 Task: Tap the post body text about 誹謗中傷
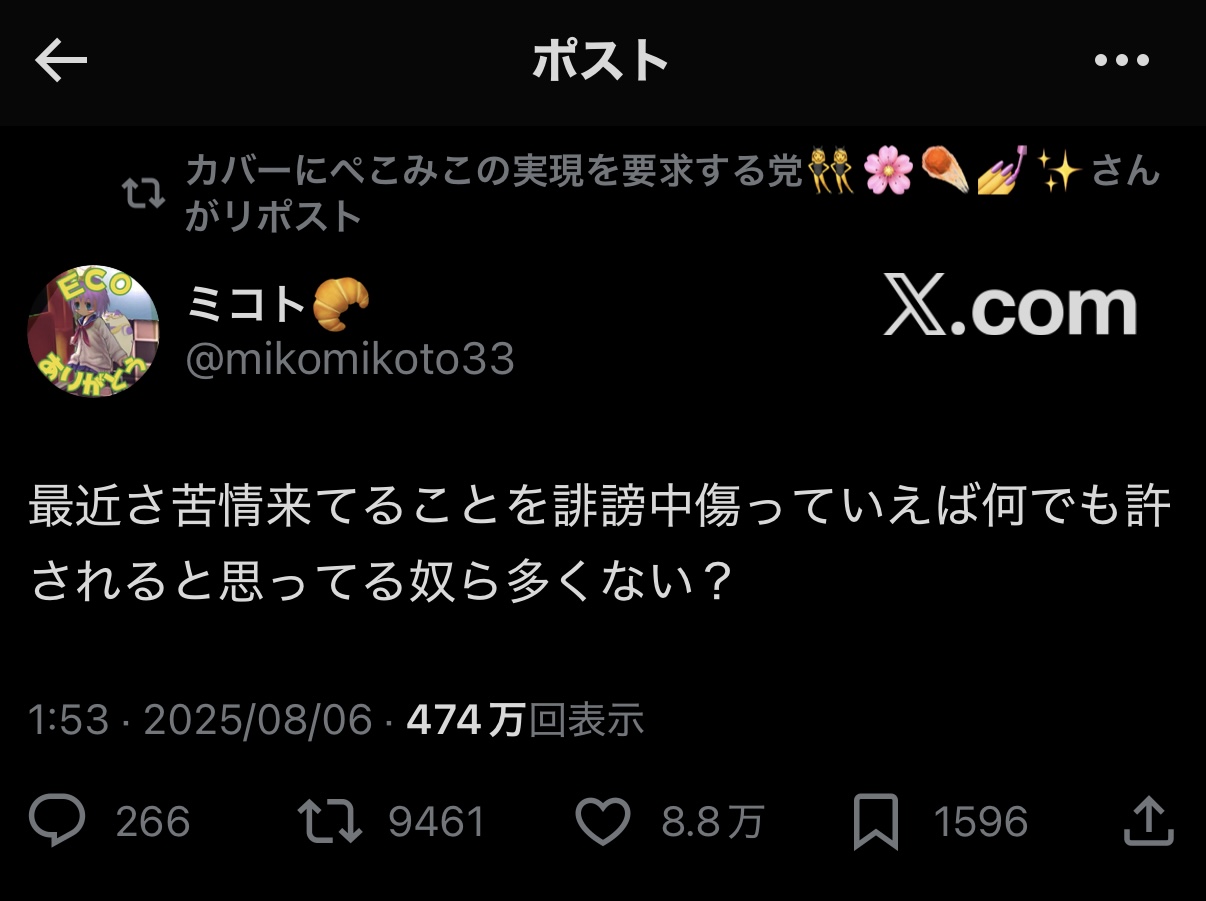(600, 547)
